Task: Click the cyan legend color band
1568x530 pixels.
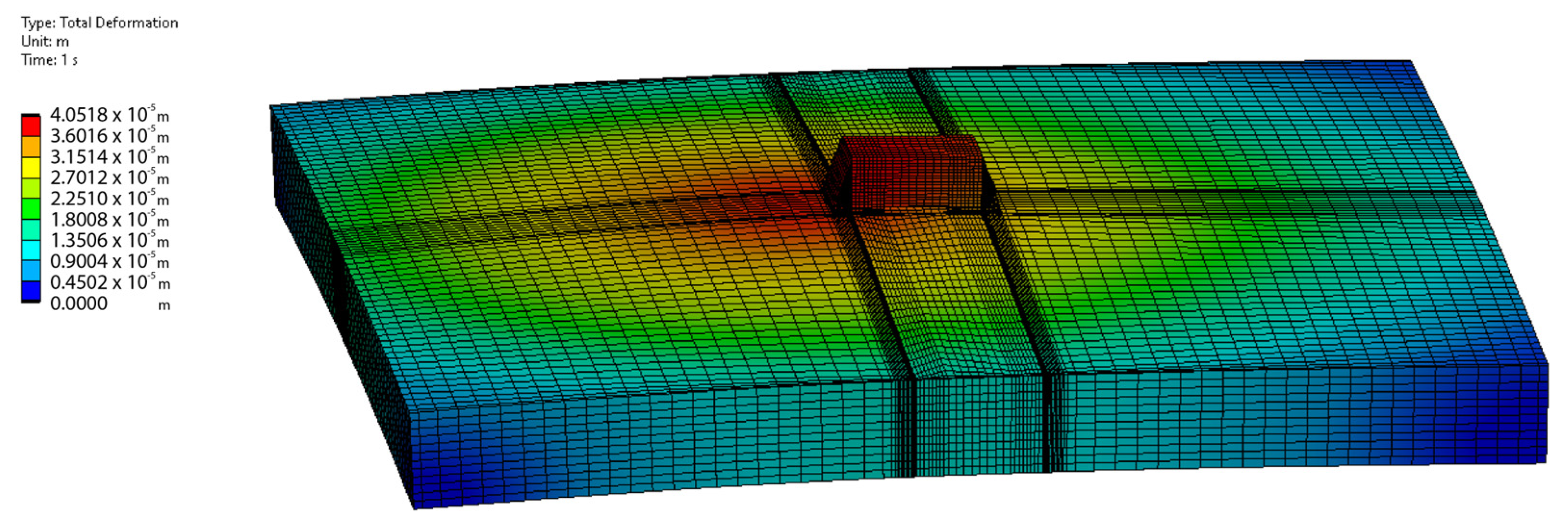Action: click(x=31, y=250)
